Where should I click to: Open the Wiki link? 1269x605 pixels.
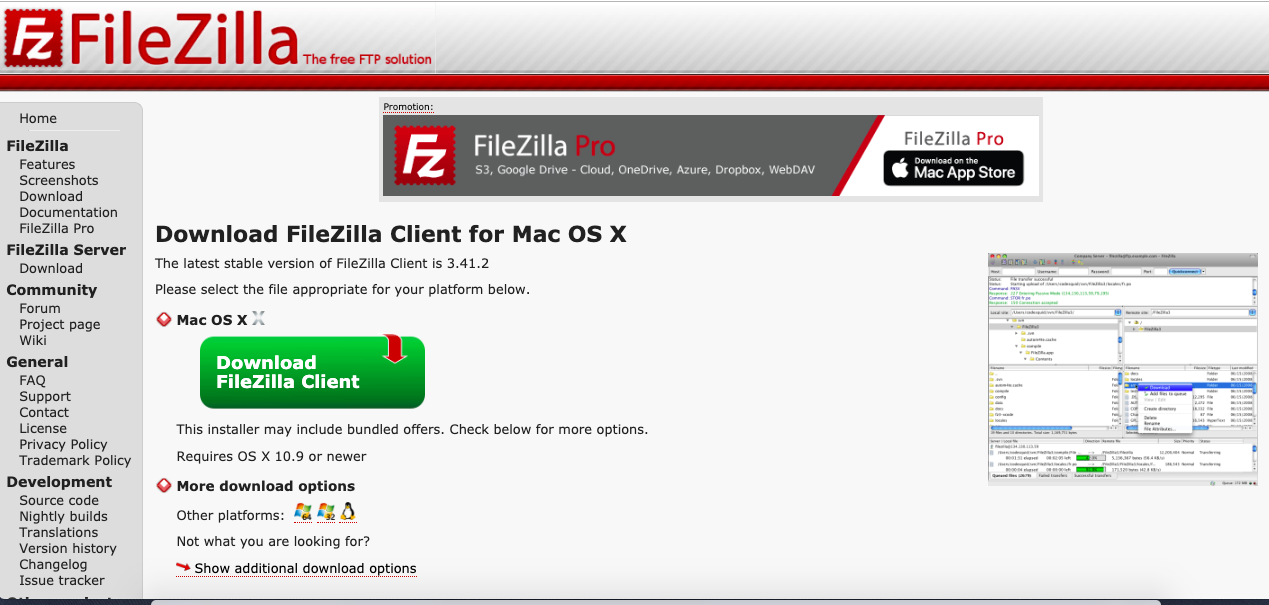click(33, 340)
